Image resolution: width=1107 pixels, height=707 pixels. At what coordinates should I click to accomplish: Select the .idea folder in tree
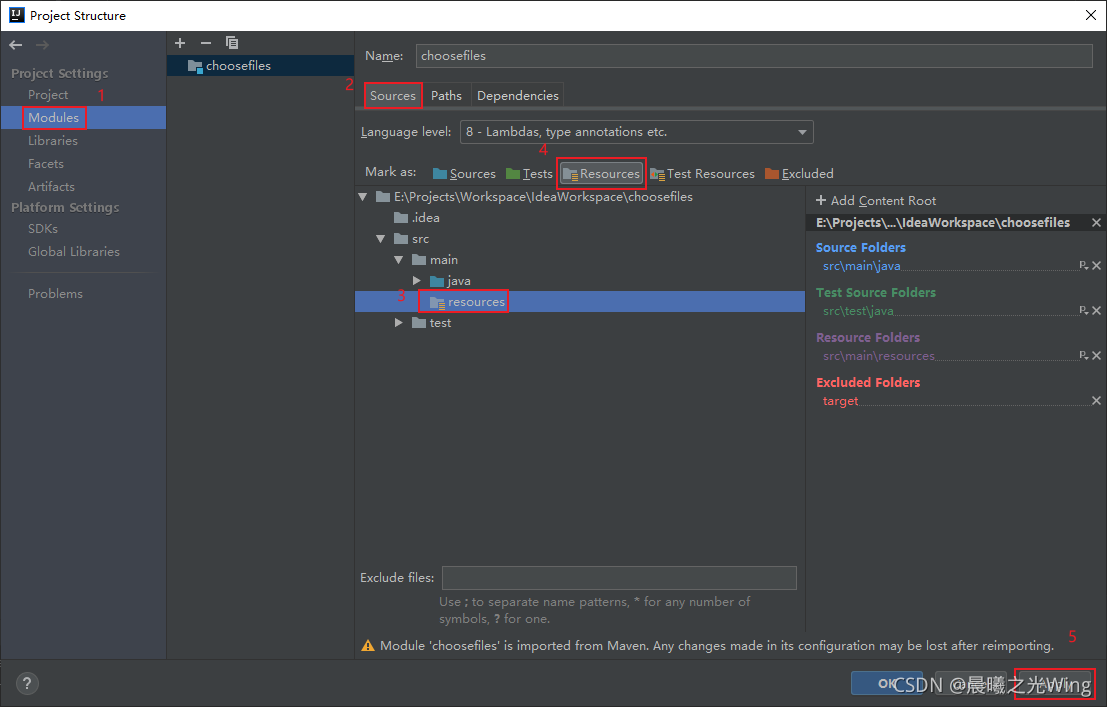click(417, 218)
